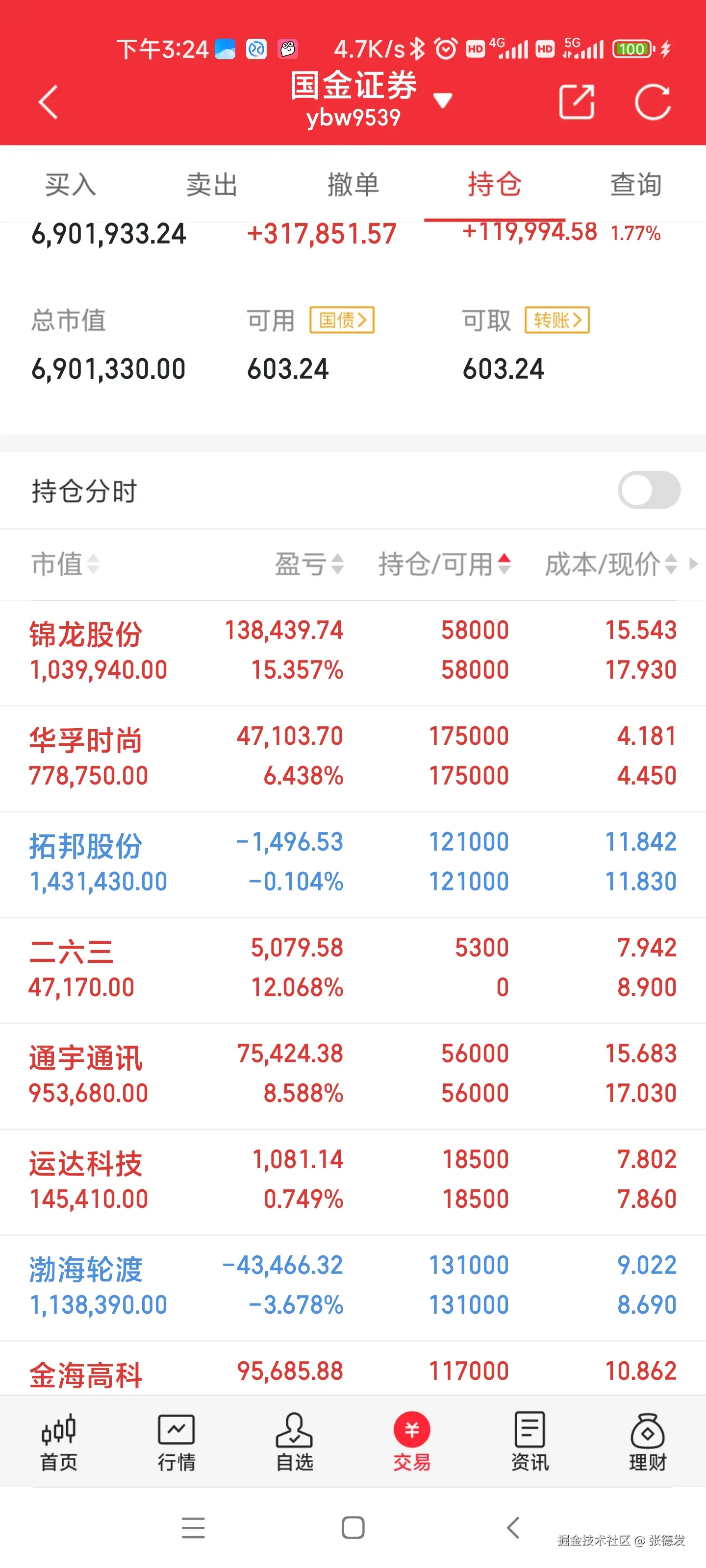Open the 撤单 tab
The height and width of the screenshot is (1568, 706).
point(353,184)
